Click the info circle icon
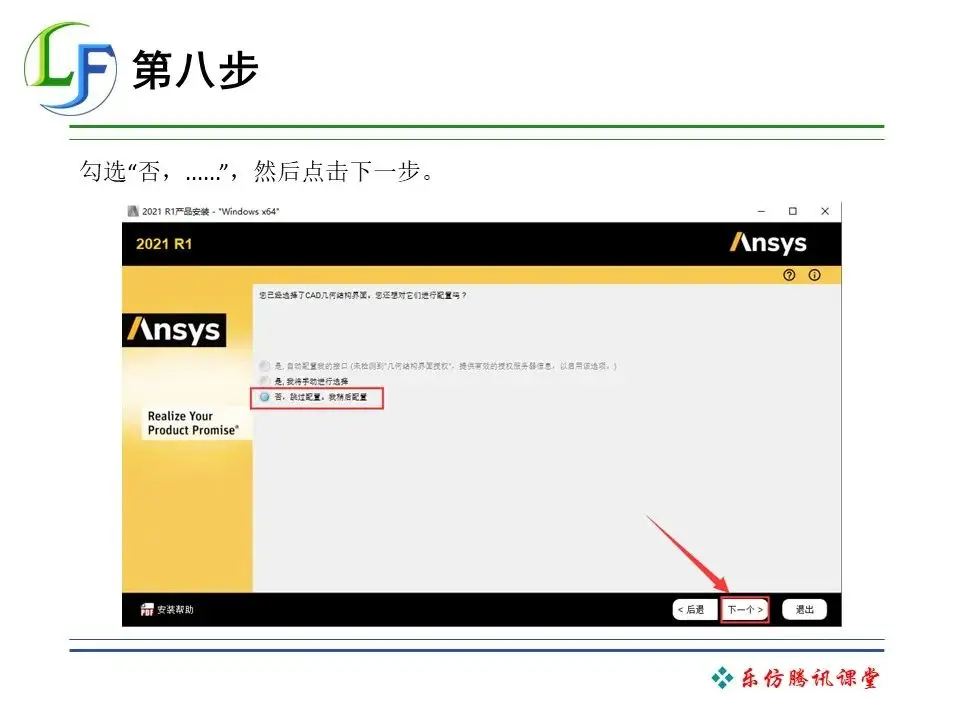 [814, 275]
